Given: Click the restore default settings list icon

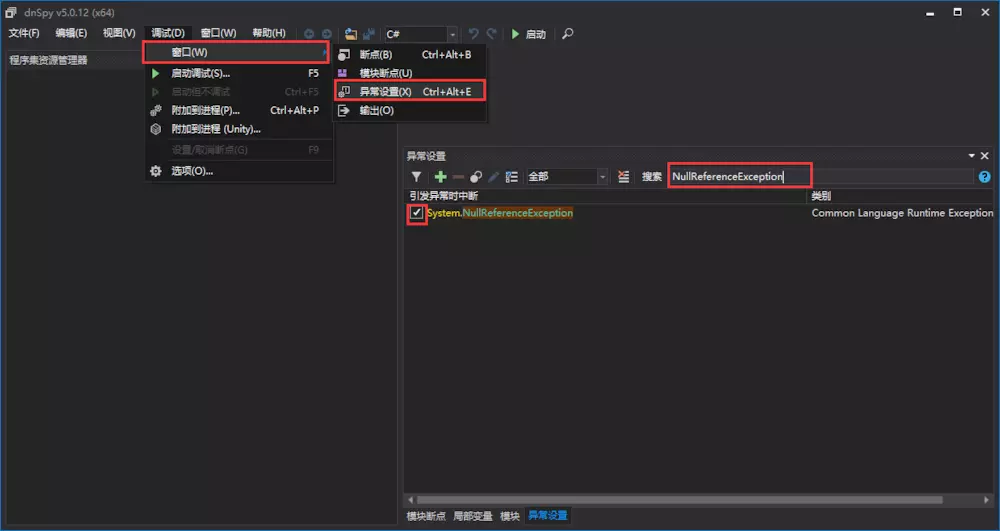Looking at the screenshot, I should coord(624,177).
